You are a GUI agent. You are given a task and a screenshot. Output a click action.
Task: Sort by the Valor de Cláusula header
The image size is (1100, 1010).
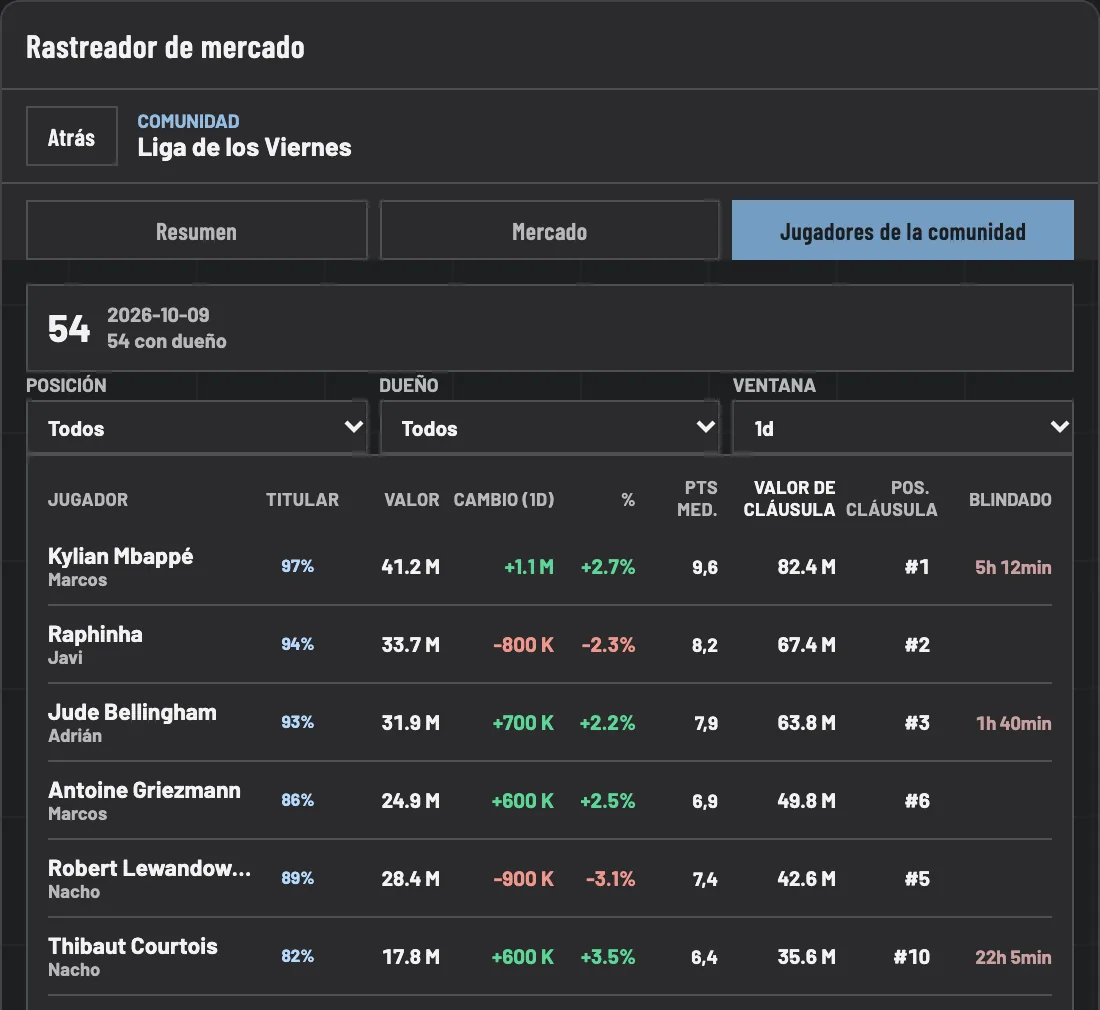[x=789, y=499]
